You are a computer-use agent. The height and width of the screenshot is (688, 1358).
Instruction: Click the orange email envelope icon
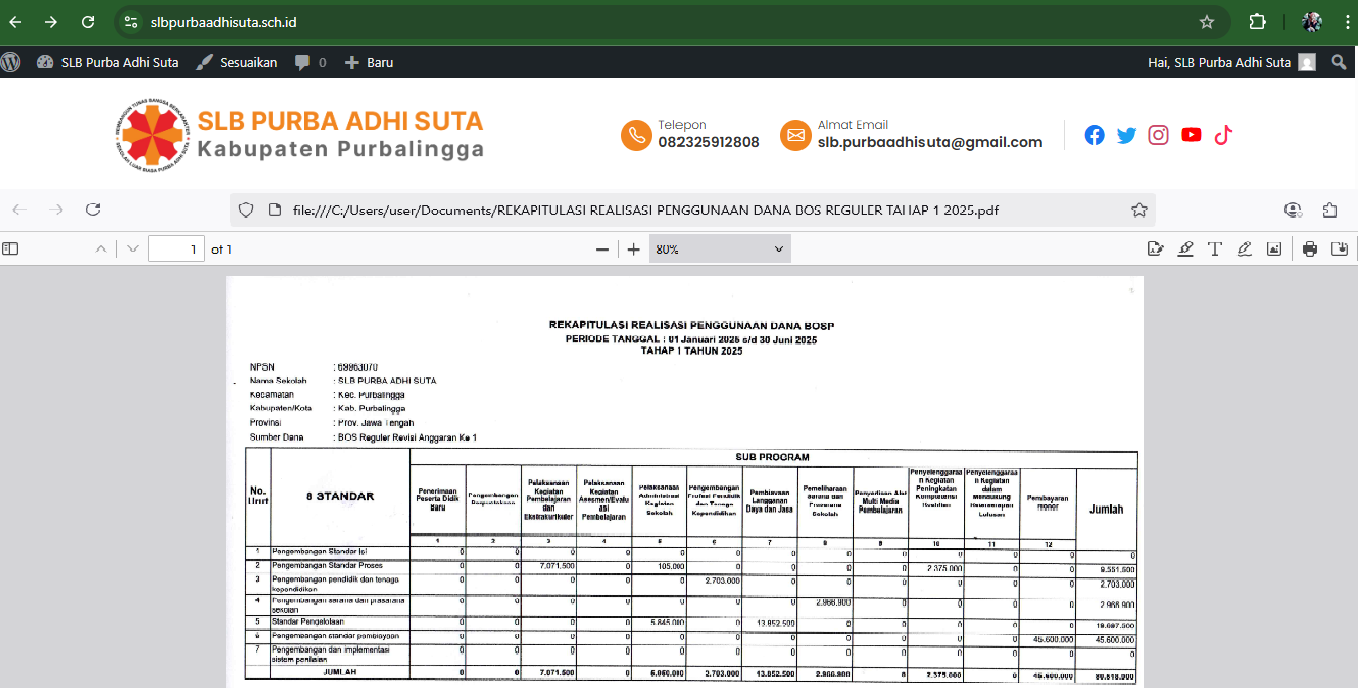point(796,135)
